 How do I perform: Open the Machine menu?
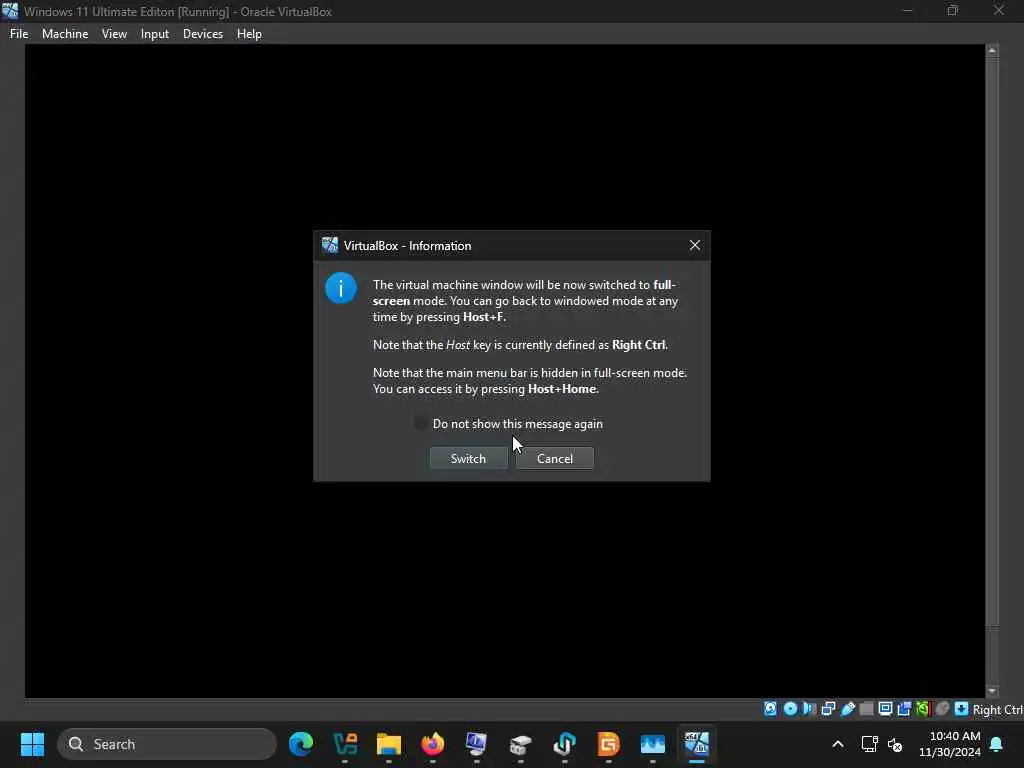coord(65,34)
